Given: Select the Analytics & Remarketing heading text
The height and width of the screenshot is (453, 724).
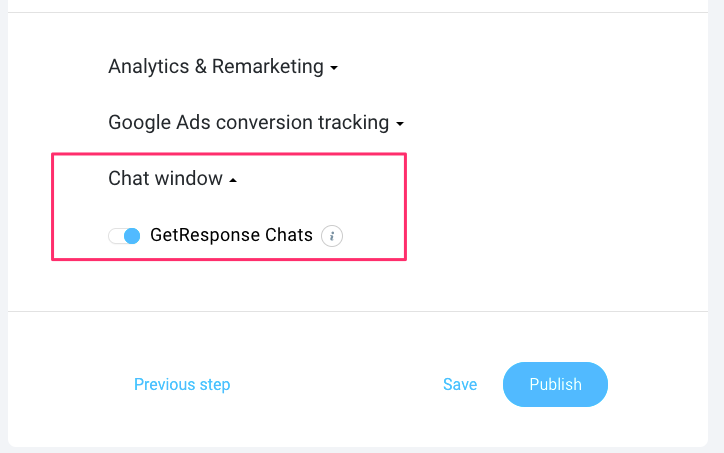Looking at the screenshot, I should coord(216,66).
